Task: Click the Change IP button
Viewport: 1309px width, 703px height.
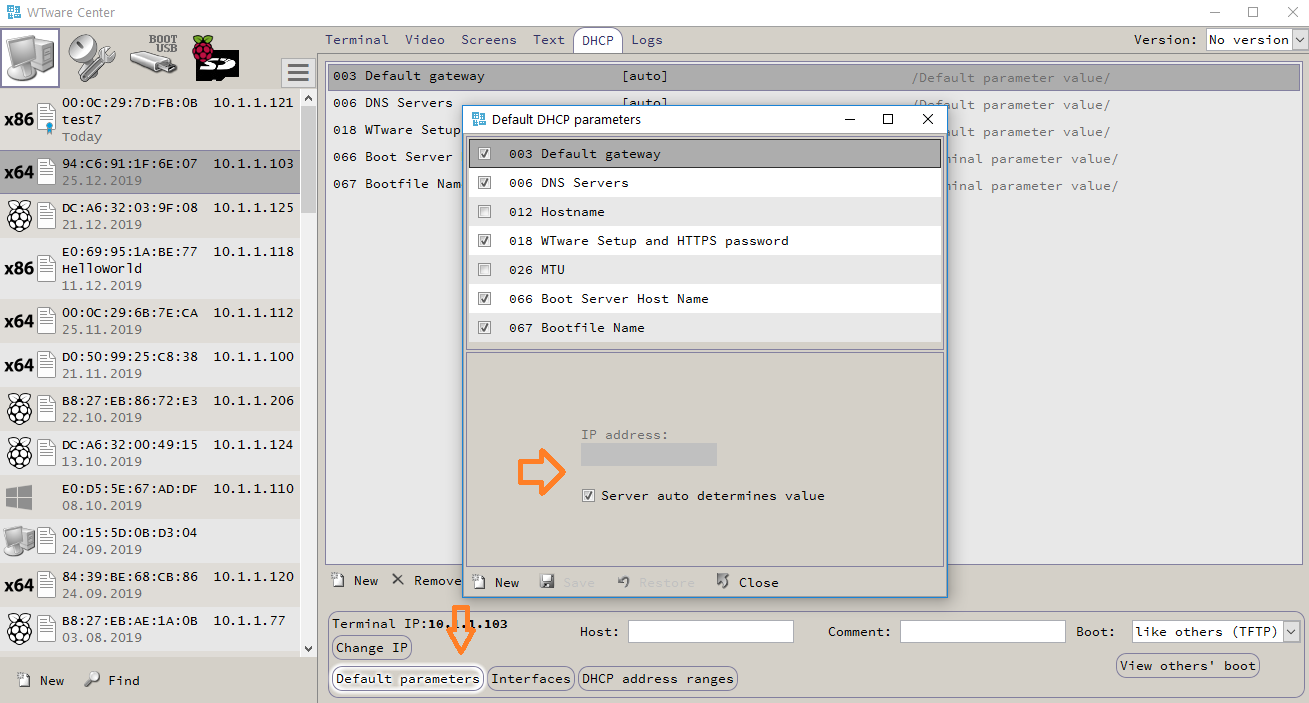Action: point(372,648)
